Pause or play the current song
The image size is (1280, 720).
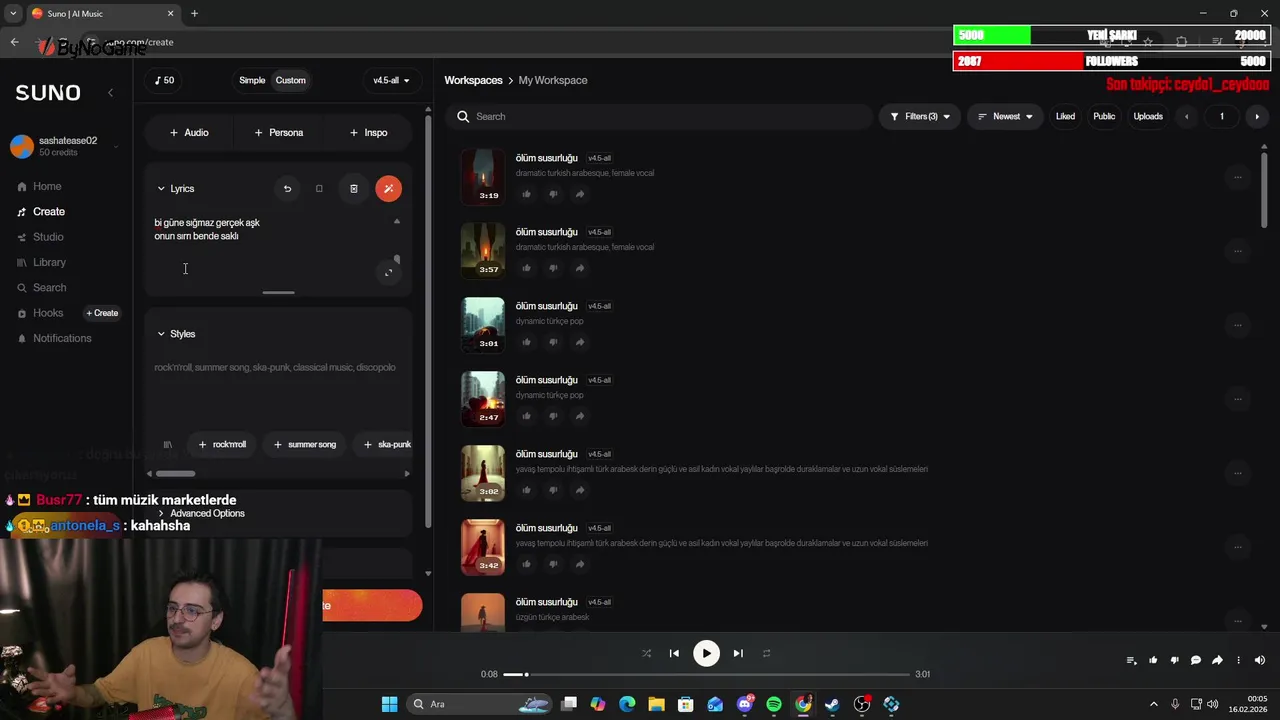706,653
